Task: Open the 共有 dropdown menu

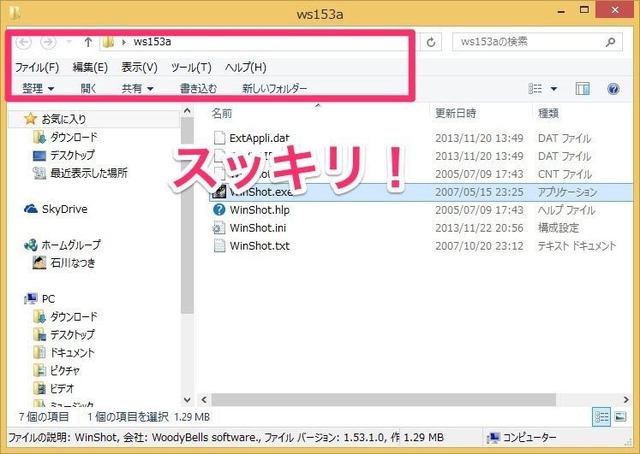Action: tap(137, 89)
